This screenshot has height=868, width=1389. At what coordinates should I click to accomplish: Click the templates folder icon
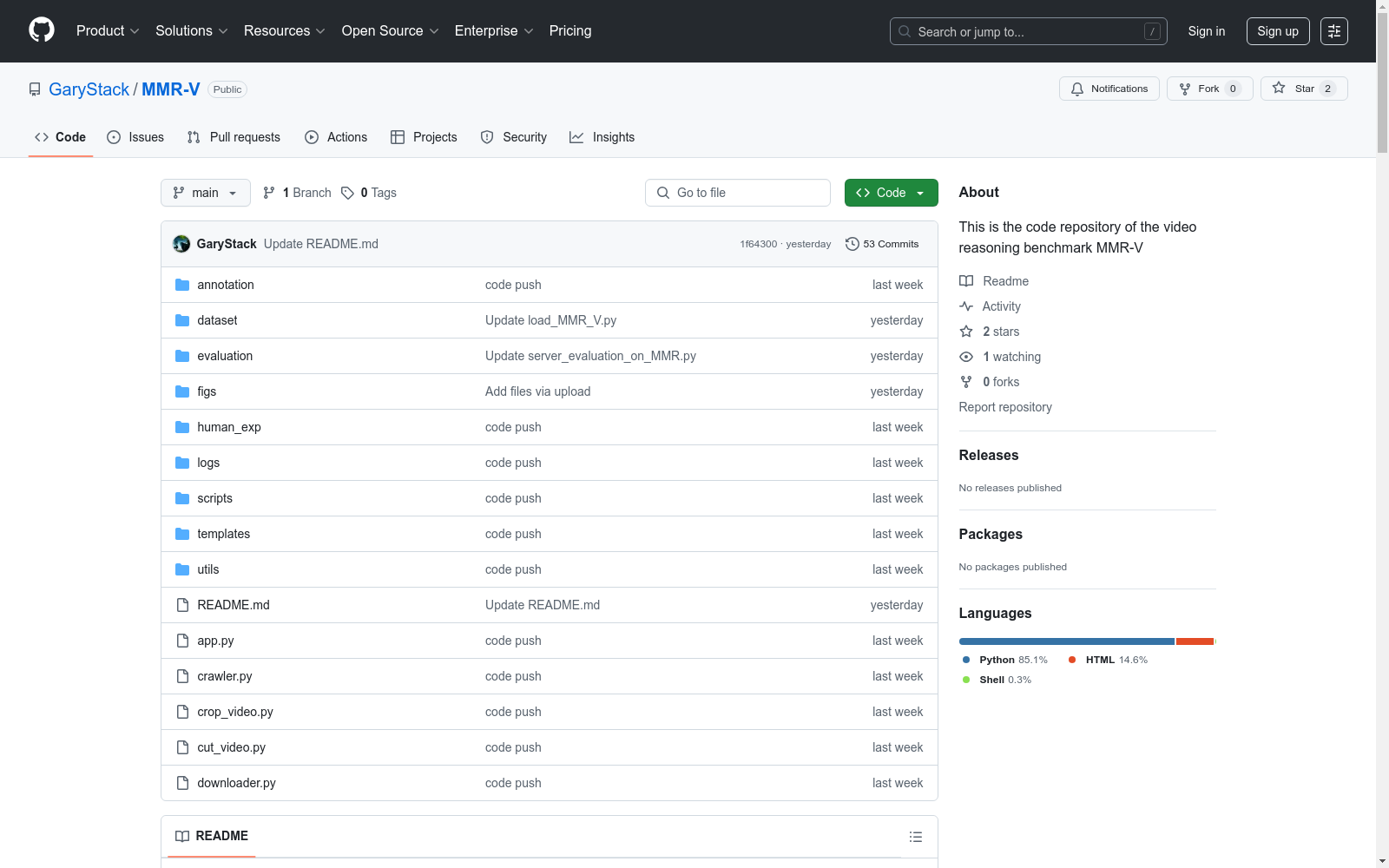pos(182,534)
